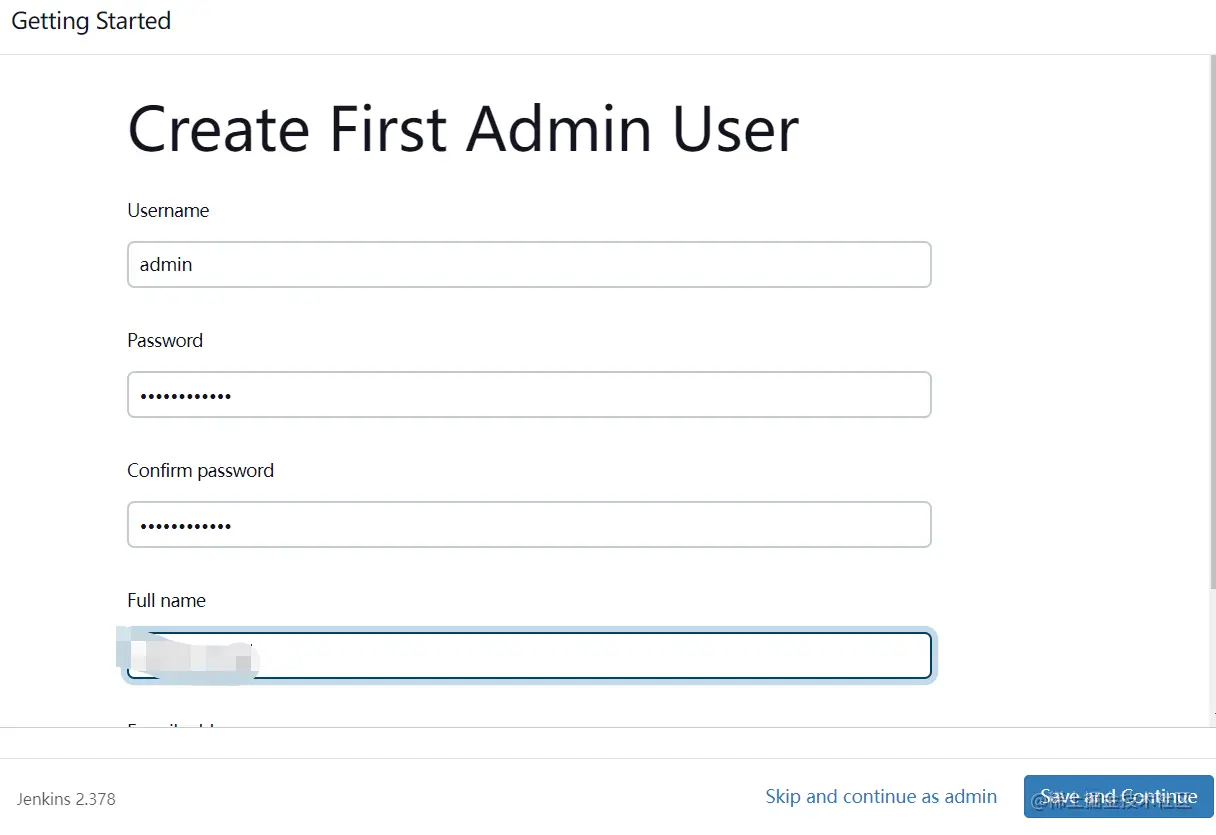Click the Confirm password input field
The height and width of the screenshot is (835, 1216).
click(x=529, y=525)
